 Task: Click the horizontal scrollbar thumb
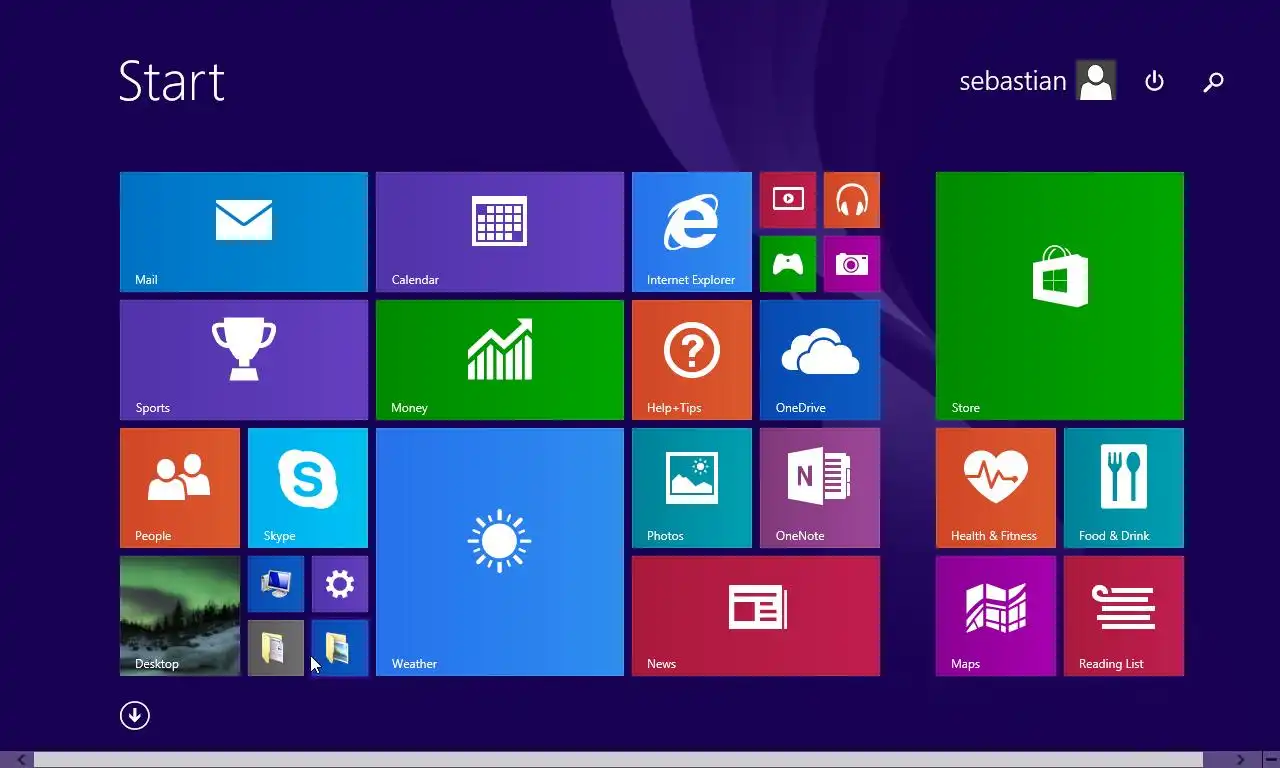coord(618,760)
